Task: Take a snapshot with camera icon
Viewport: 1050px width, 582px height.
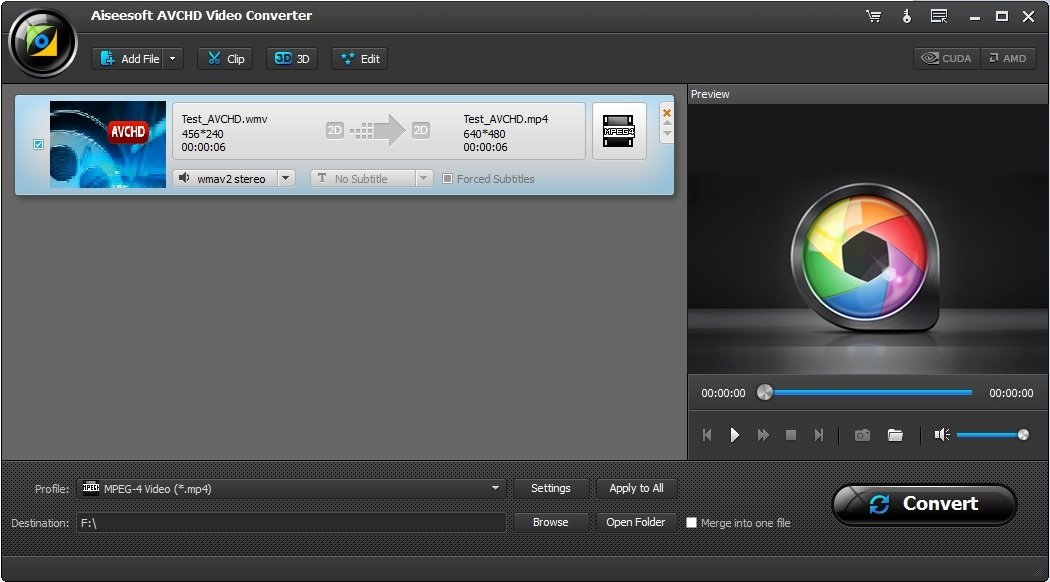Action: pos(862,435)
